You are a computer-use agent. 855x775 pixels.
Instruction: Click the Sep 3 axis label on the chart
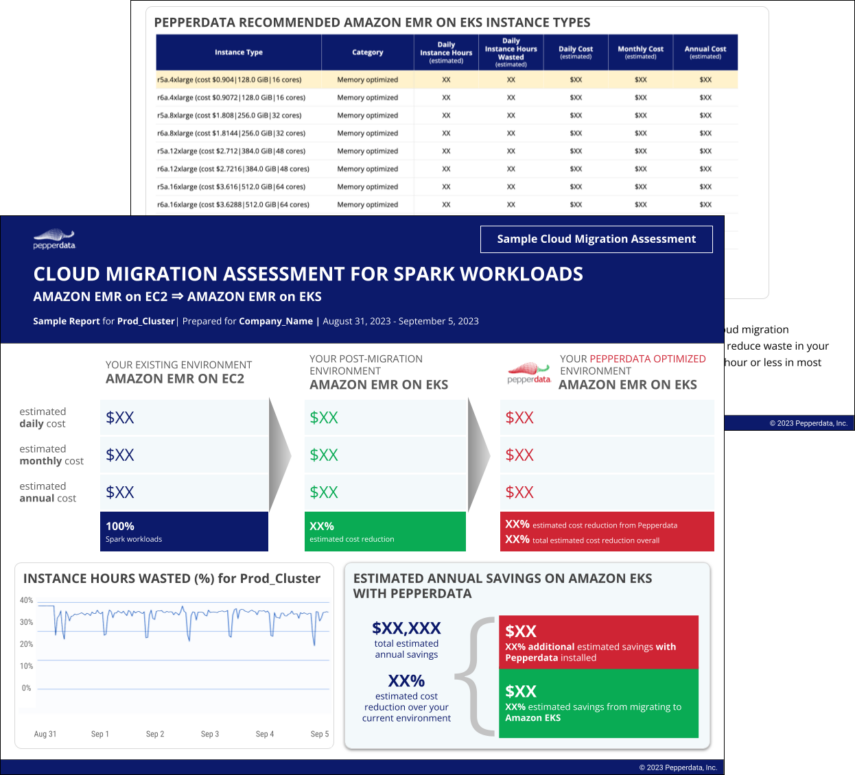pos(209,733)
